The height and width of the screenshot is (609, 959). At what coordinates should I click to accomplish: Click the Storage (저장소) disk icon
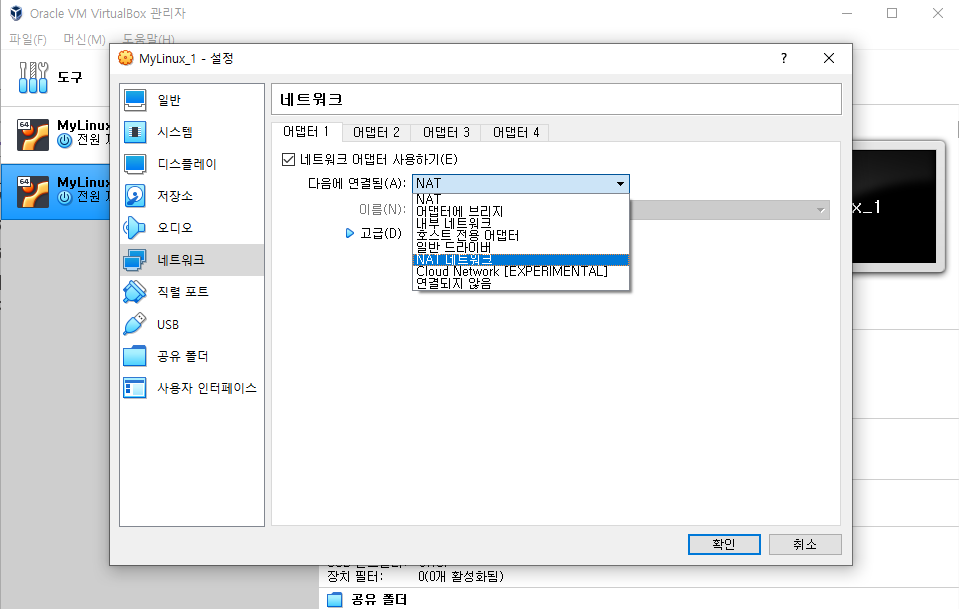pyautogui.click(x=135, y=196)
